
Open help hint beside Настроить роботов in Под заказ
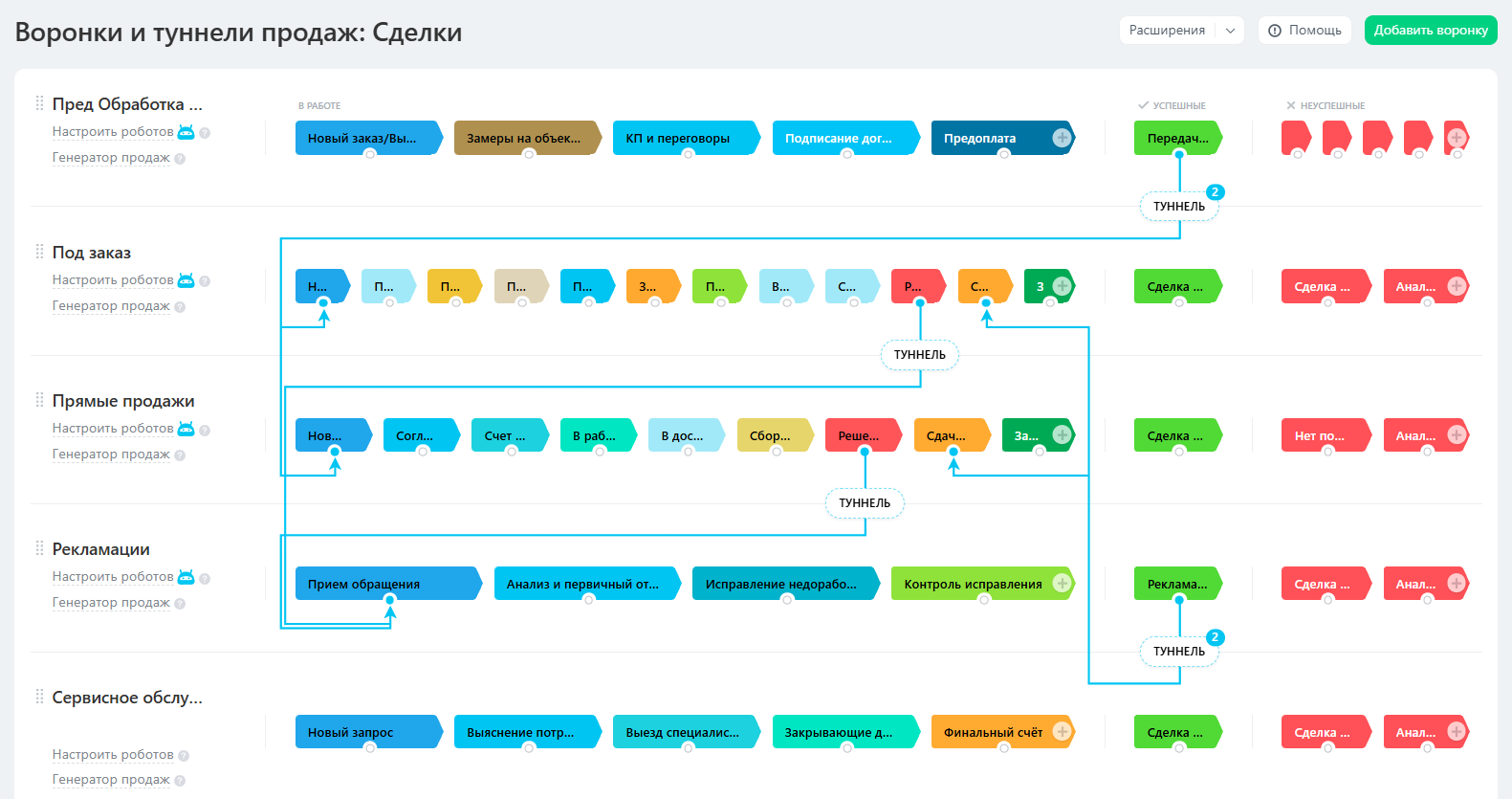pyautogui.click(x=205, y=281)
